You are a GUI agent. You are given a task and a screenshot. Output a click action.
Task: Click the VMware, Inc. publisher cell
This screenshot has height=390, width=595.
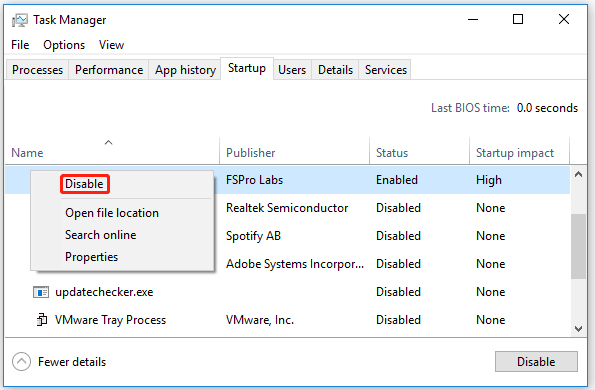260,320
